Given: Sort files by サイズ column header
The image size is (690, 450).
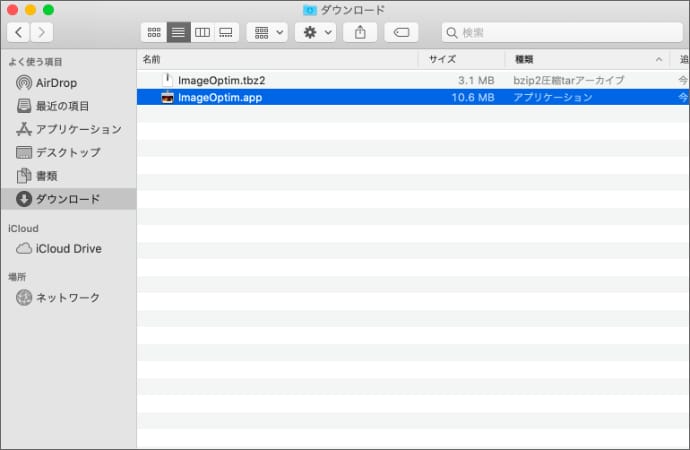Looking at the screenshot, I should (442, 59).
